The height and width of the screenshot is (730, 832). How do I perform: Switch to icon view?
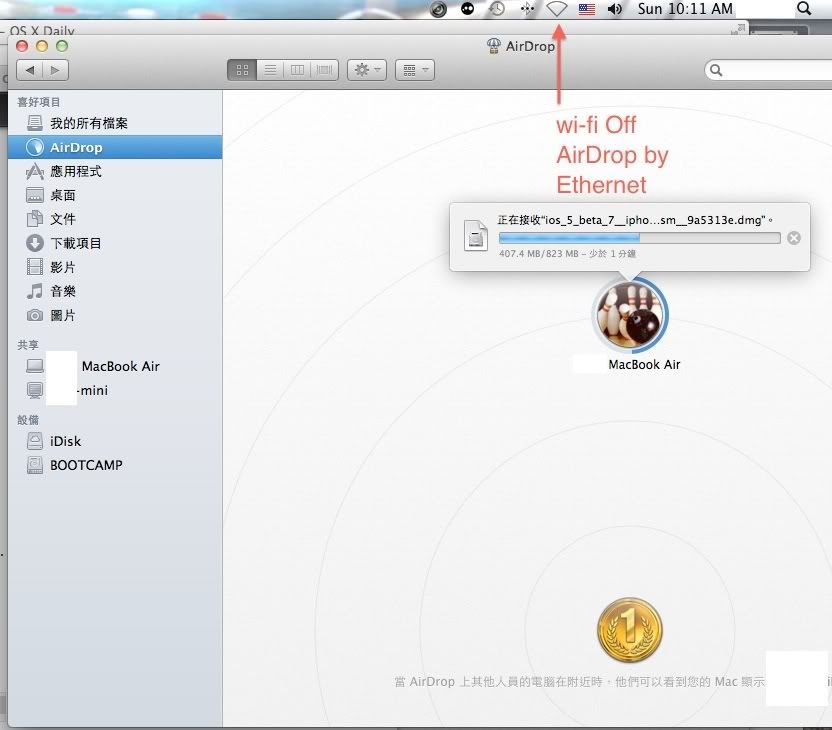(x=242, y=70)
